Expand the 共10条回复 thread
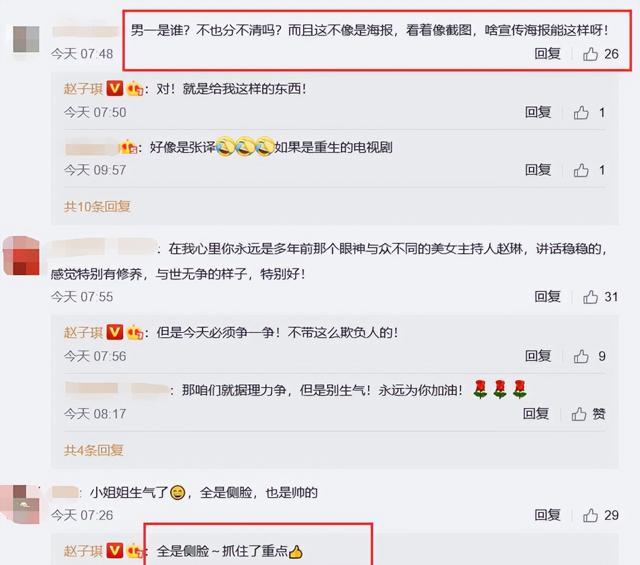640x565 pixels. 97,207
